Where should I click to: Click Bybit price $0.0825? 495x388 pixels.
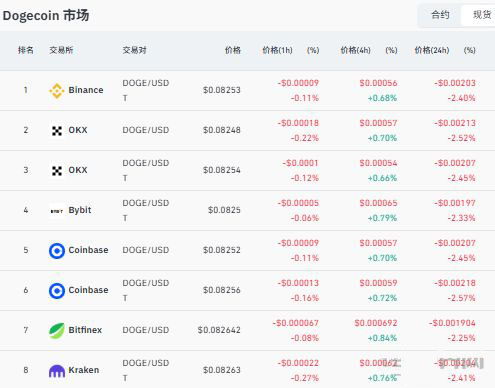[224, 210]
